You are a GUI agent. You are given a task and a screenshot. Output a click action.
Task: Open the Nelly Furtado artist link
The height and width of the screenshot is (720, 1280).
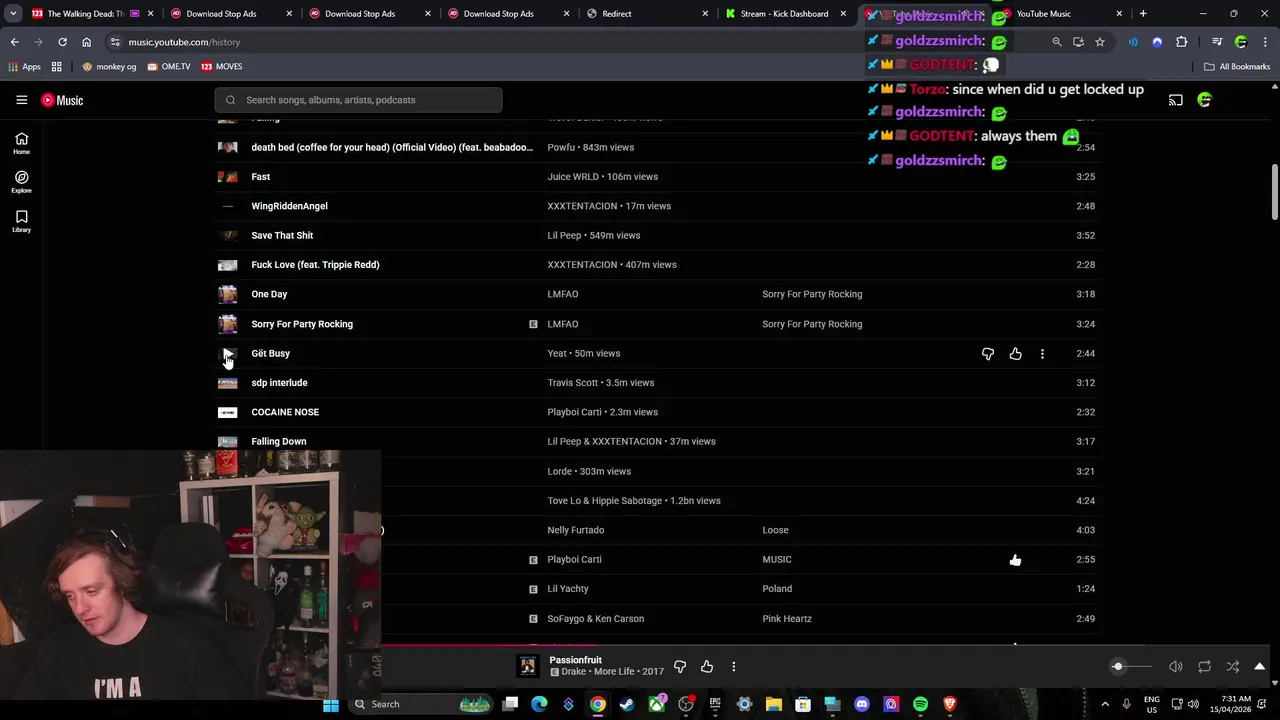pos(576,530)
